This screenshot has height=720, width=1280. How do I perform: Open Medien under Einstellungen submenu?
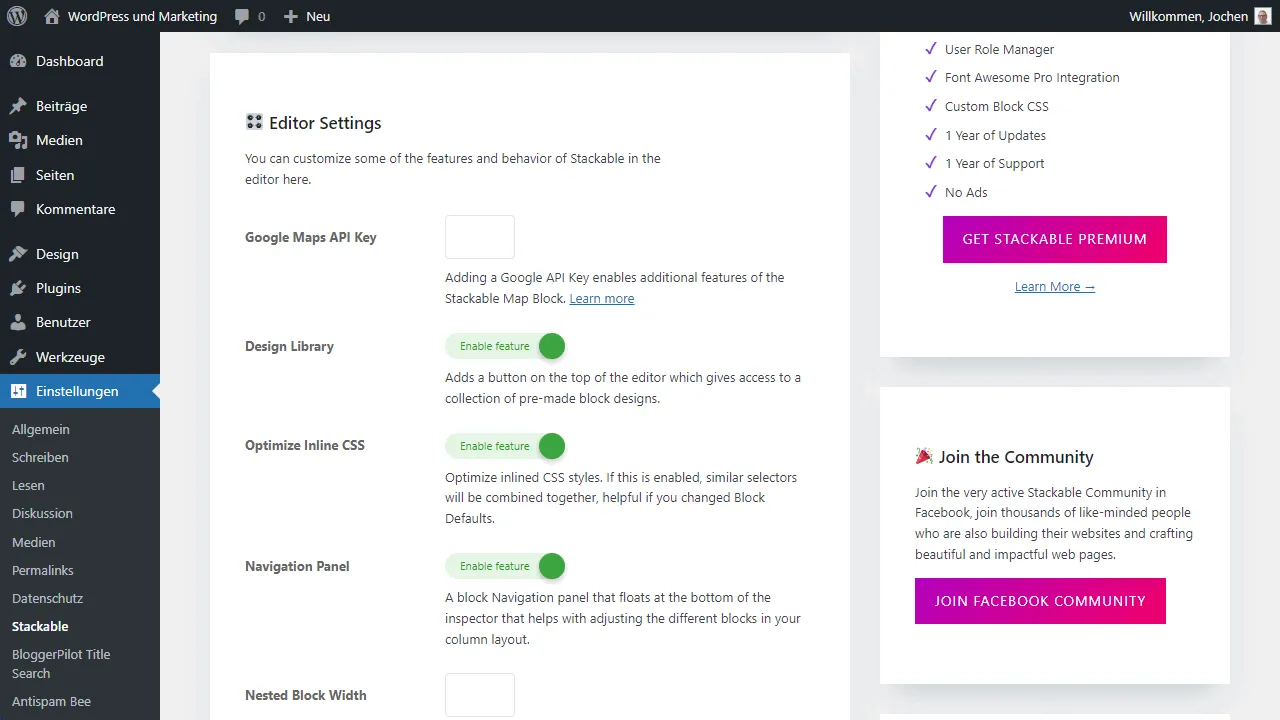point(34,542)
